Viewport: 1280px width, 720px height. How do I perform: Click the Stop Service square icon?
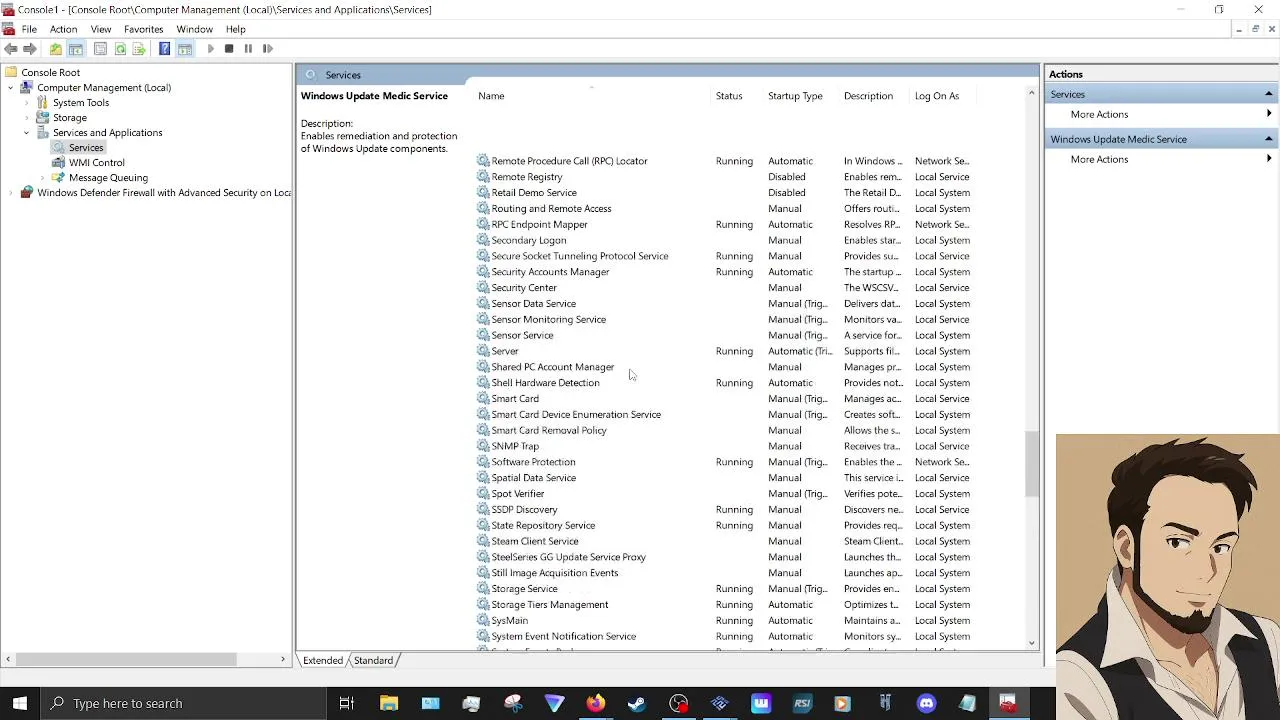click(229, 48)
